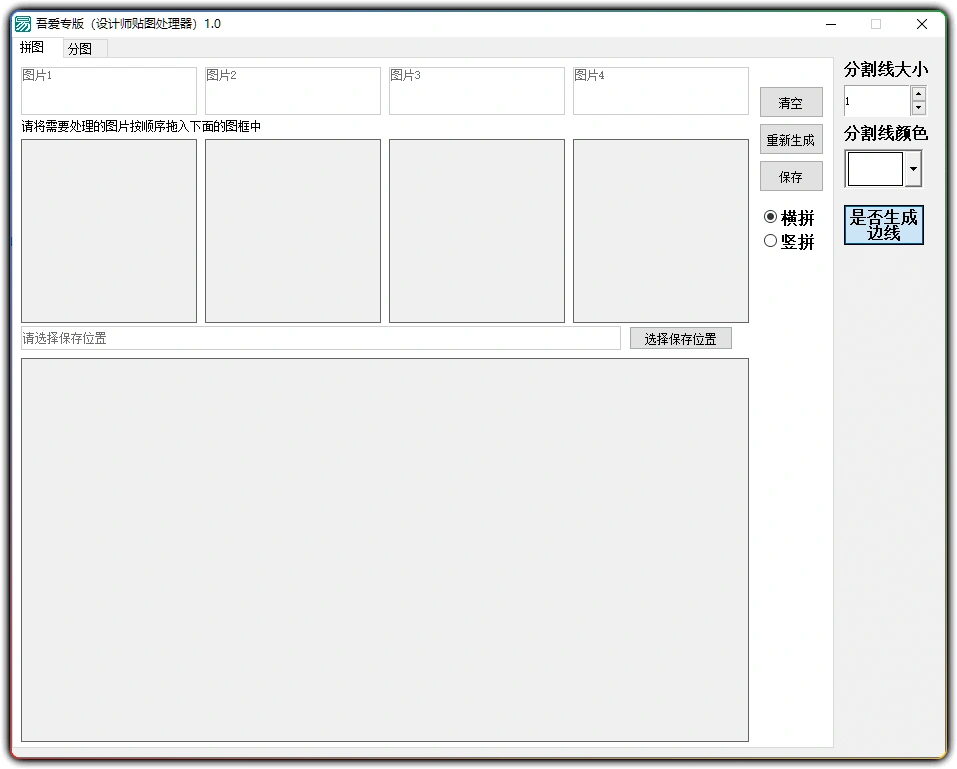Select the 横拼 radio option
The image size is (957, 769).
tap(770, 216)
